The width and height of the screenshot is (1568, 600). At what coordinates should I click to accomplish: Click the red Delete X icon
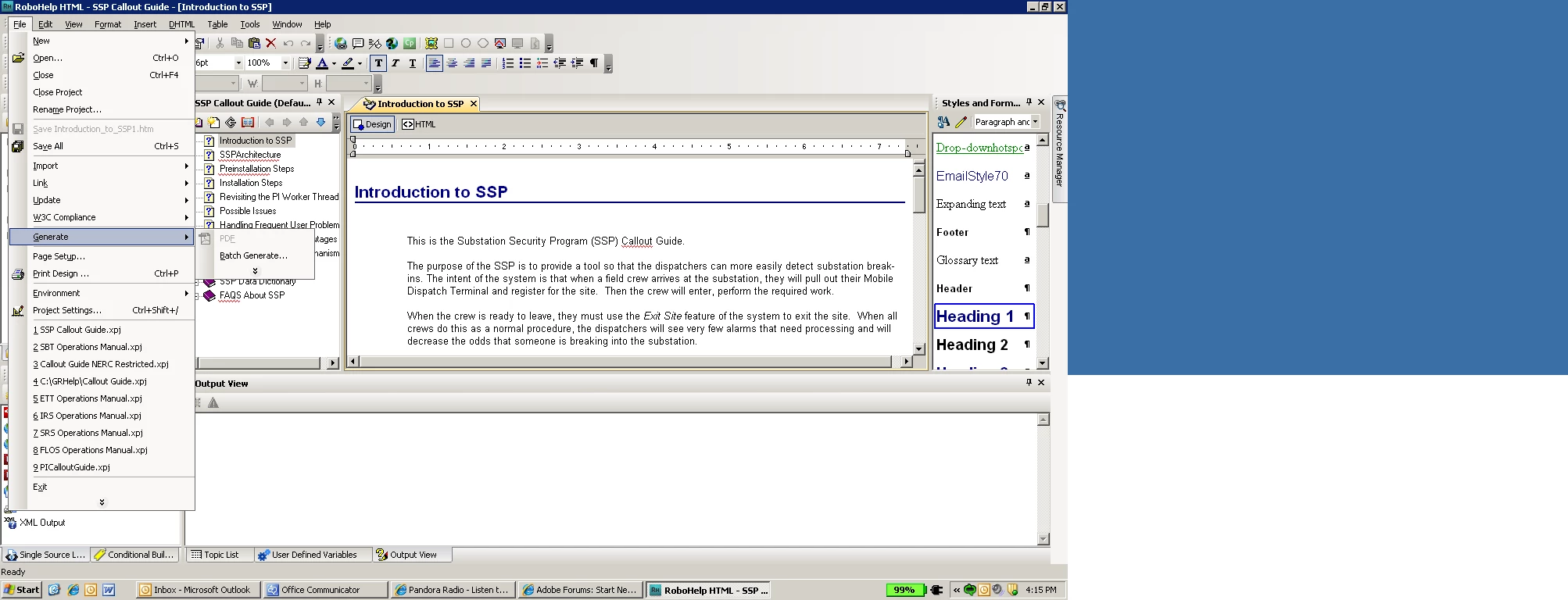271,44
